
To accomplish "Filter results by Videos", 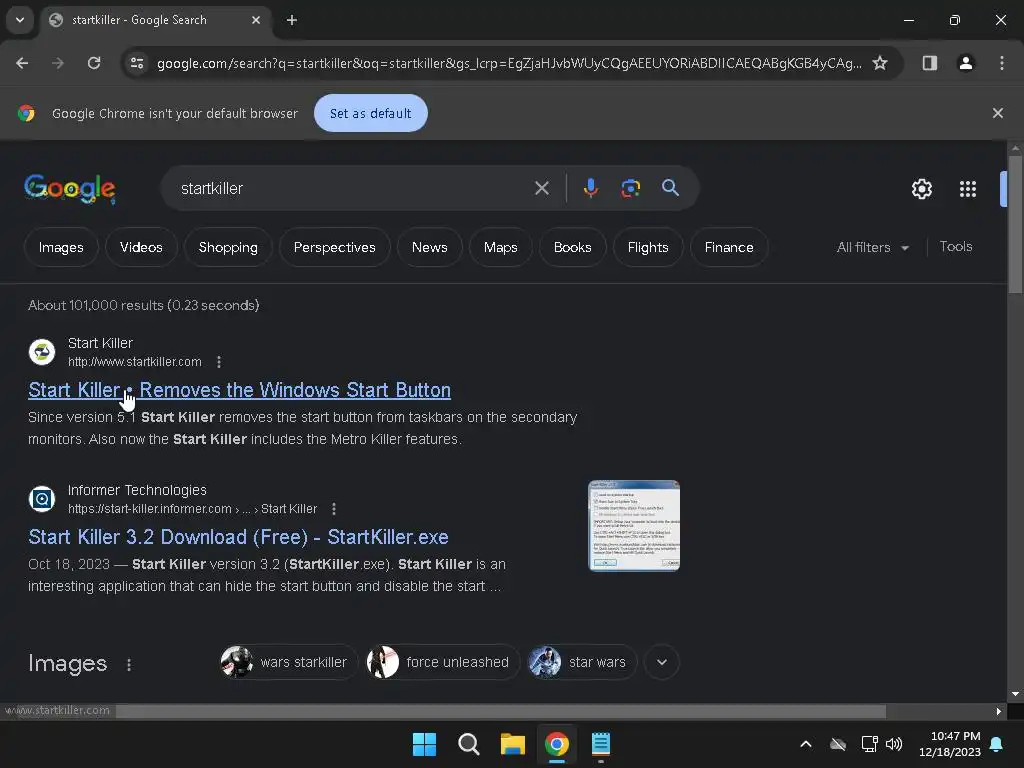I will 141,247.
